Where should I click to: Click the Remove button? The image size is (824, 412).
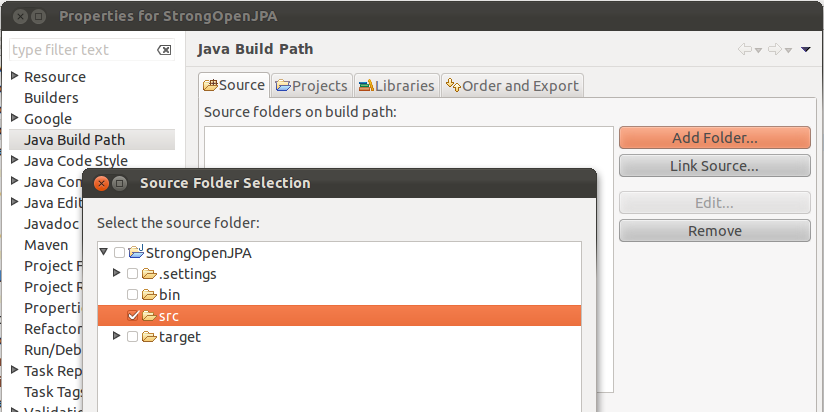[x=714, y=231]
